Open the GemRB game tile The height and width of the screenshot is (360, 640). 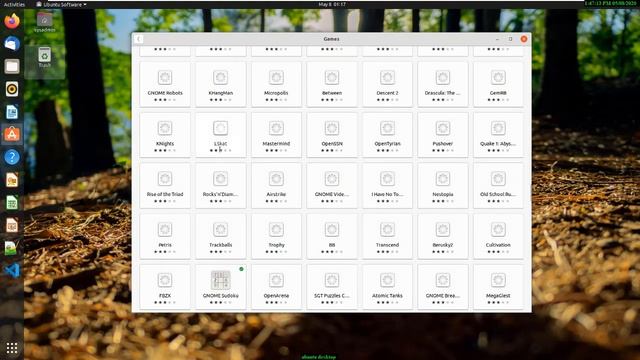tap(498, 84)
